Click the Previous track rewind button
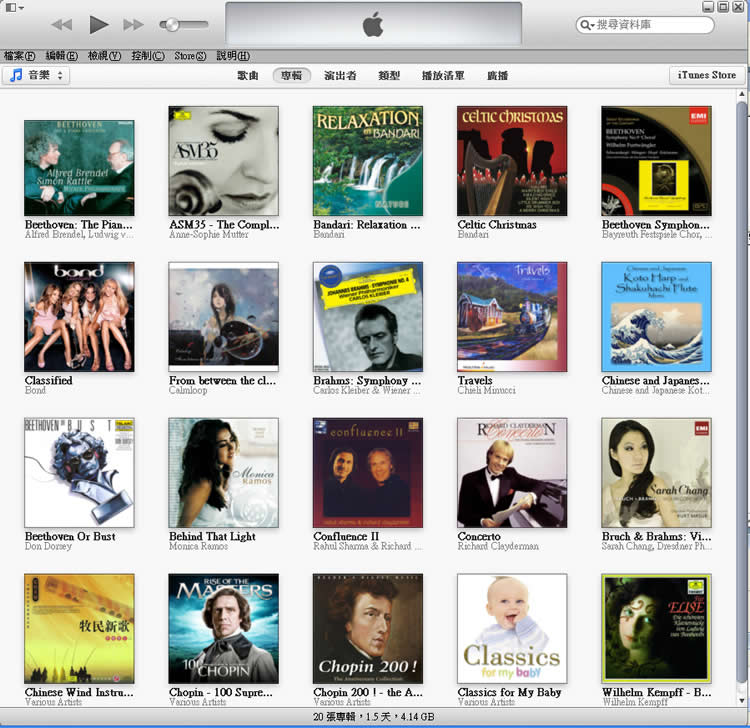This screenshot has height=728, width=750. (62, 24)
